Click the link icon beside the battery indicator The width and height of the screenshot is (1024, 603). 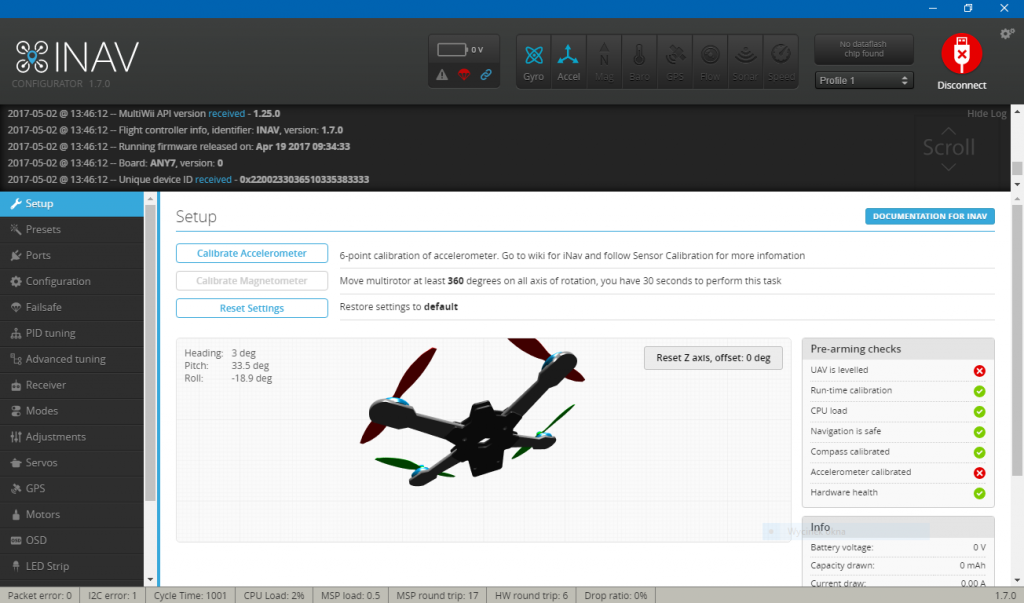487,74
